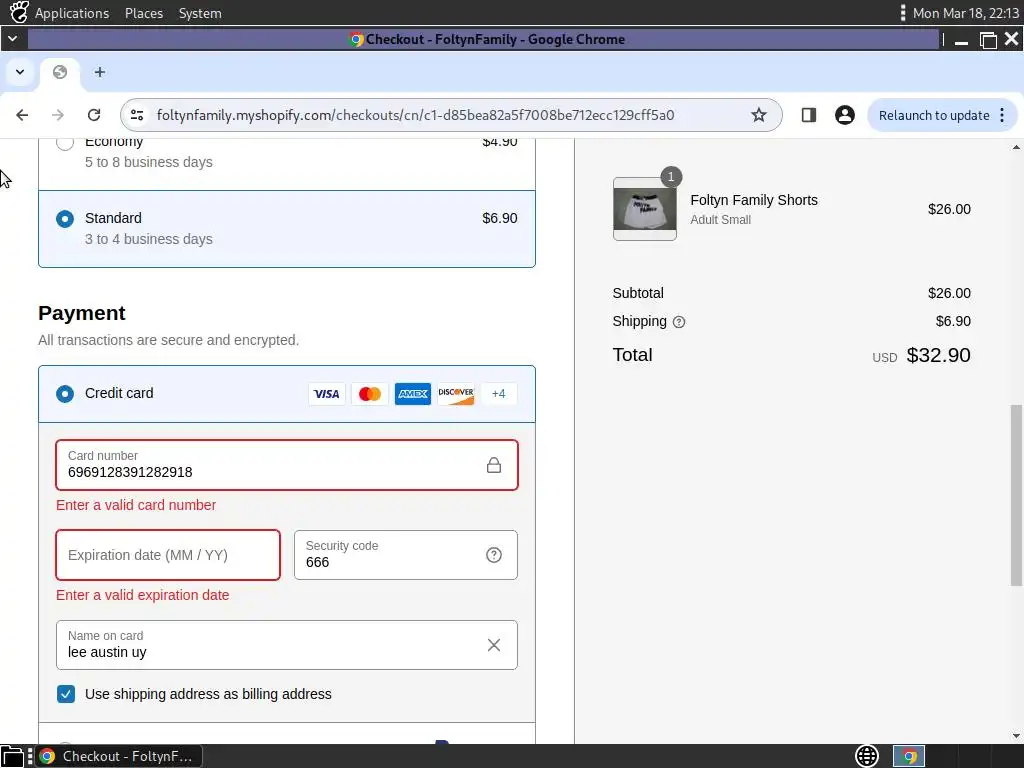Click the scrollbar up arrow
This screenshot has width=1024, height=768.
pyautogui.click(x=1016, y=148)
